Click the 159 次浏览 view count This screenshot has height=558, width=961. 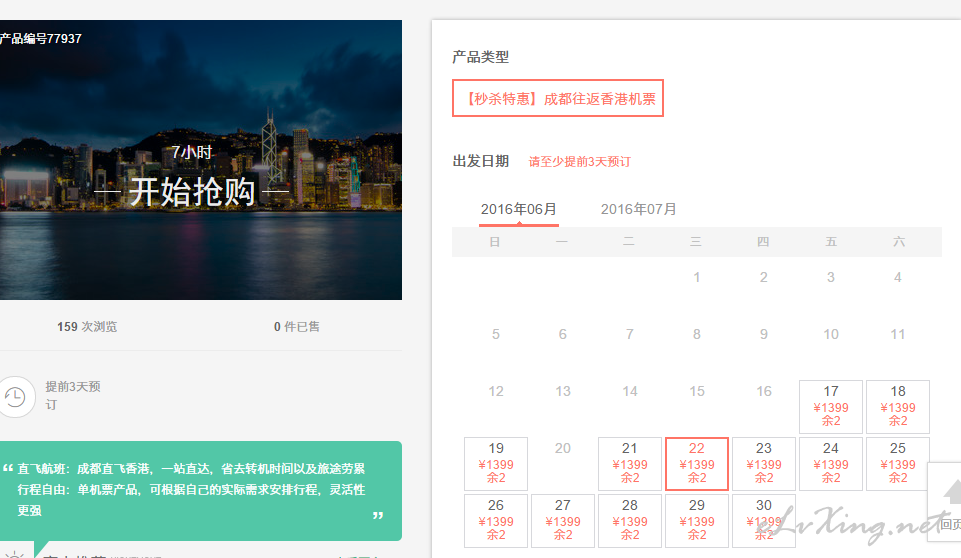(x=87, y=327)
